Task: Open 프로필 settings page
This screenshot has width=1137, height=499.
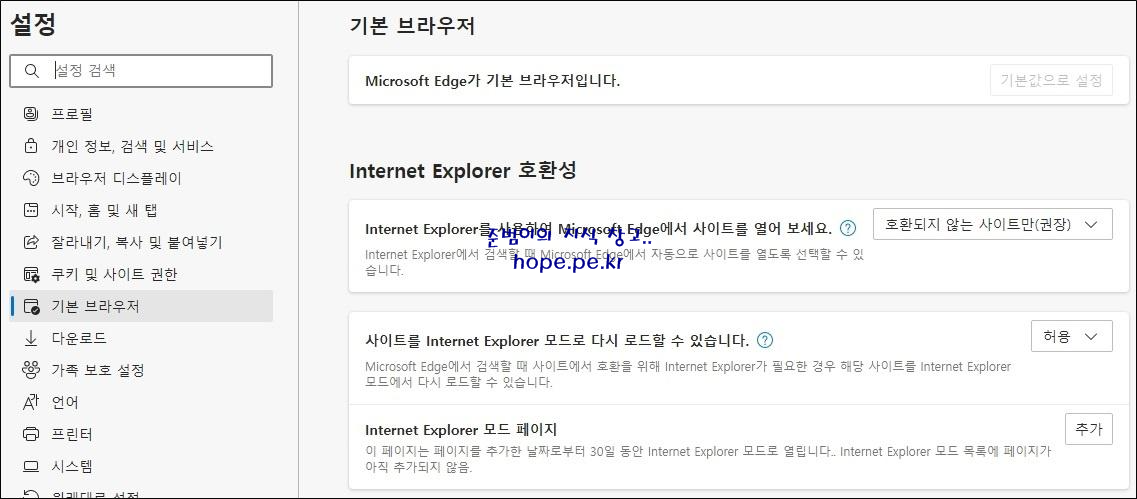Action: pyautogui.click(x=141, y=114)
